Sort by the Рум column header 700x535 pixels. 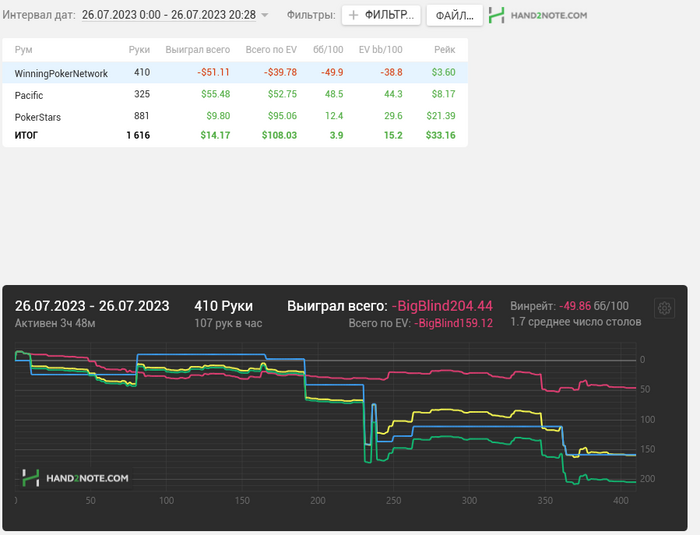point(23,50)
